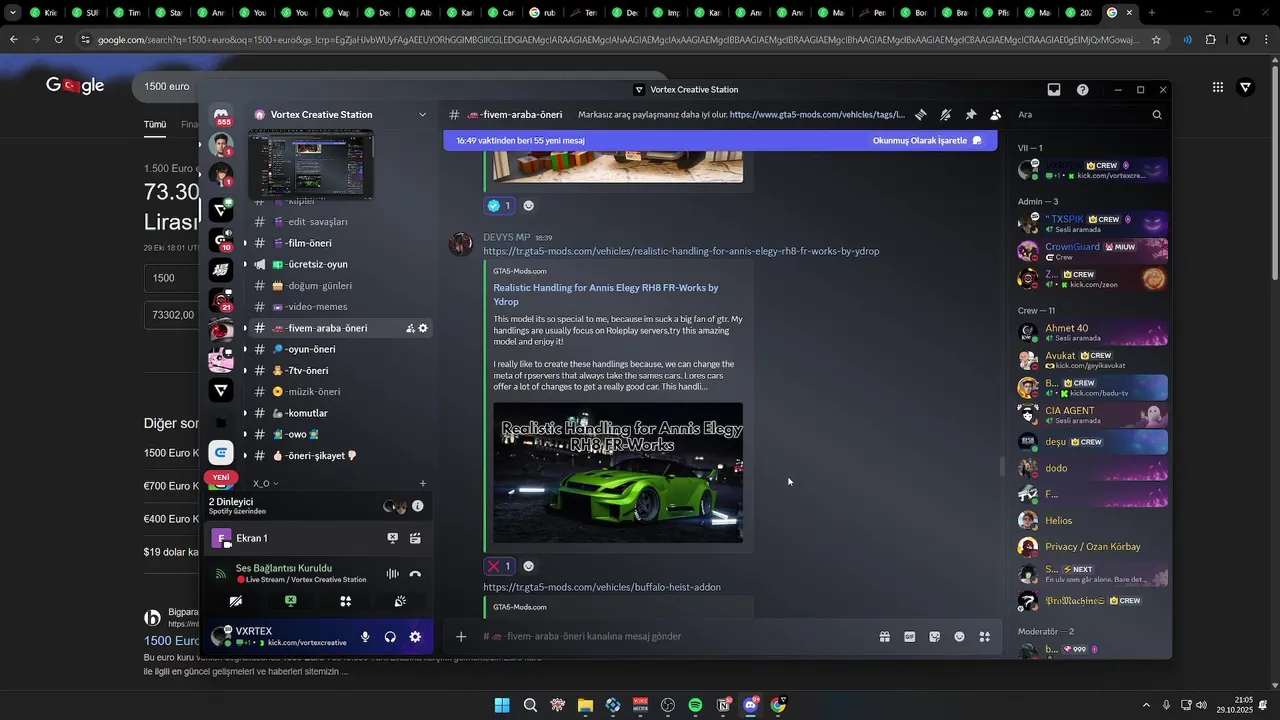Click the Spotify listeners info icon
The height and width of the screenshot is (720, 1280).
[418, 506]
